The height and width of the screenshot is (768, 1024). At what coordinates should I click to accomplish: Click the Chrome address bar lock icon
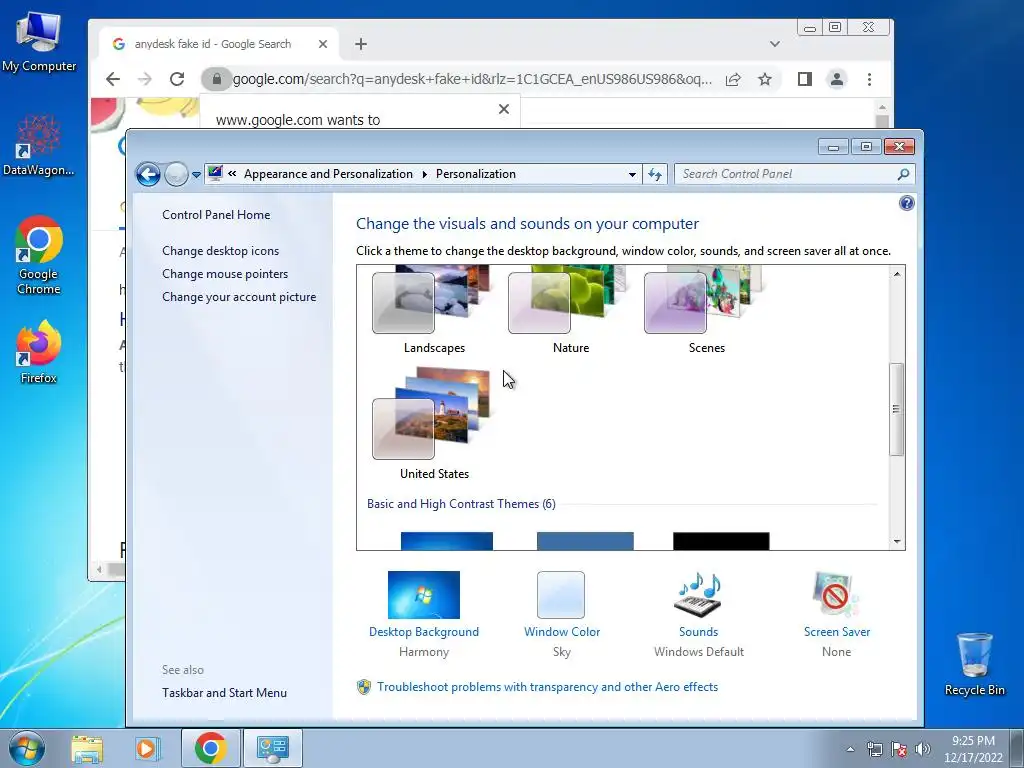[217, 79]
